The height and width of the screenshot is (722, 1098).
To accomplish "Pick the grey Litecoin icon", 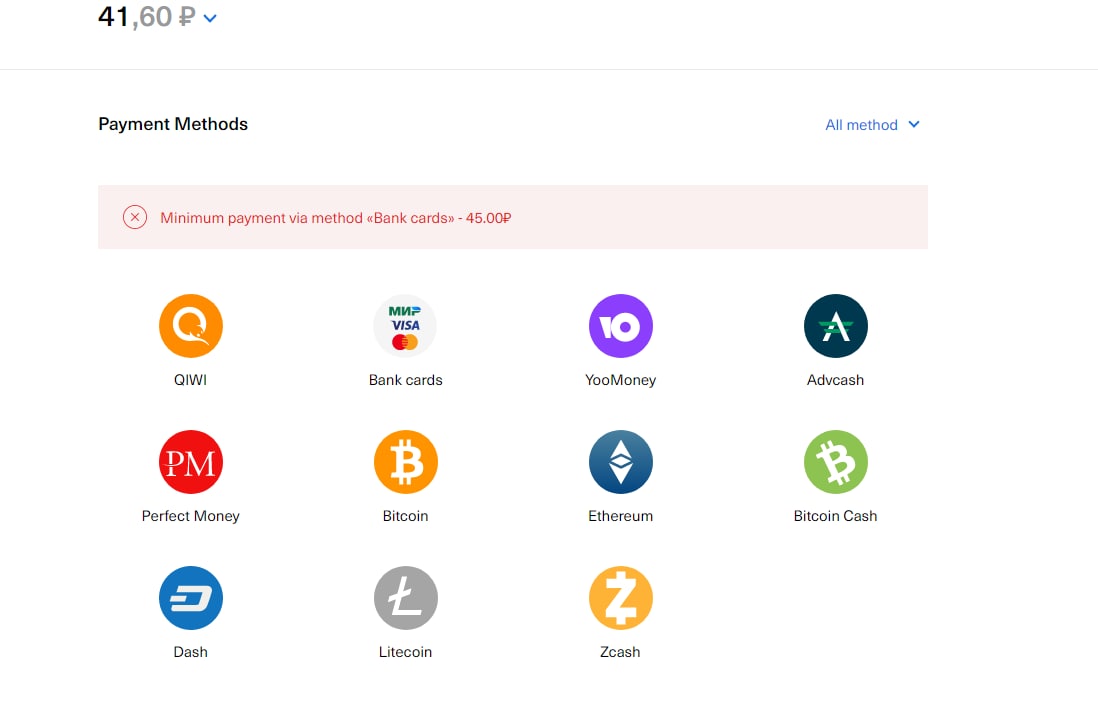I will point(405,597).
